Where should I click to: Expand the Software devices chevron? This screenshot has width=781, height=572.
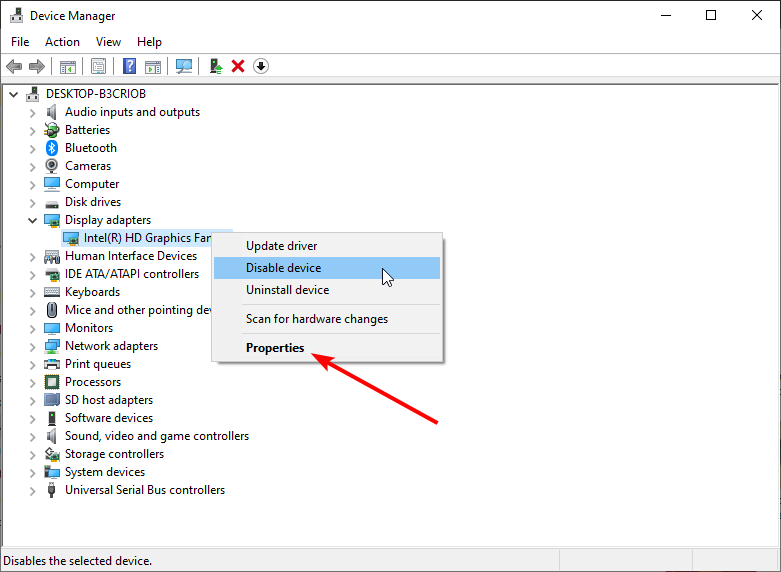(32, 419)
